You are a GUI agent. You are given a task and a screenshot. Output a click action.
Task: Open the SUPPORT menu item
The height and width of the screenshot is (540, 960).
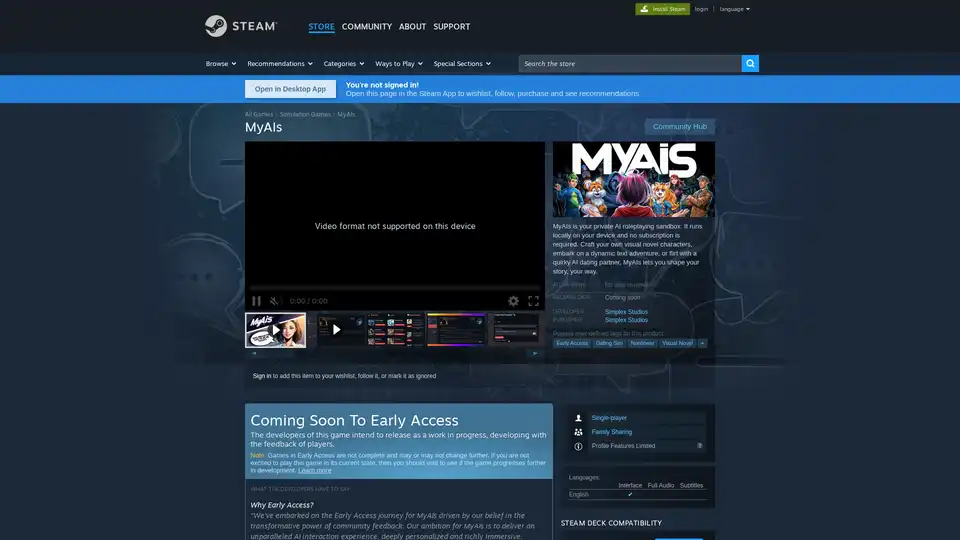451,27
